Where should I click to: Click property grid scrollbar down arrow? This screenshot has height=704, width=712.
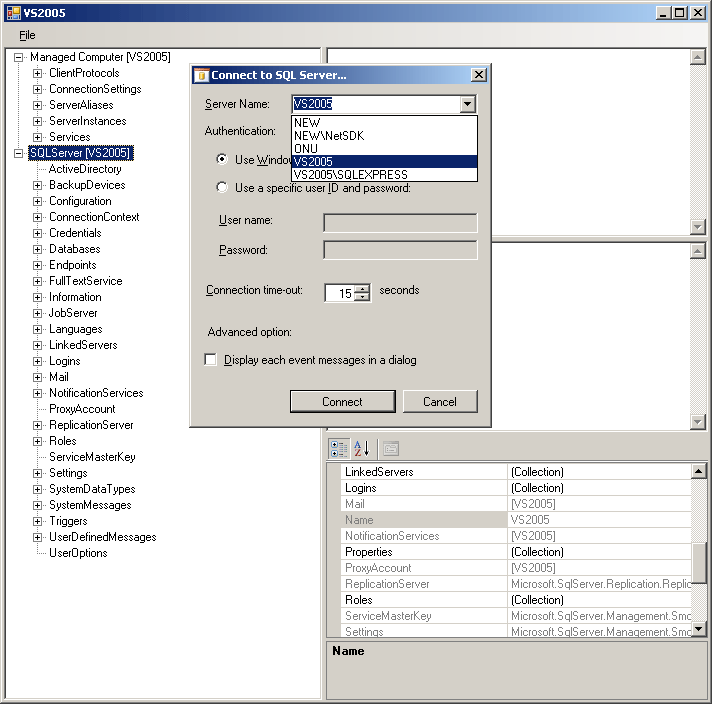pos(698,629)
